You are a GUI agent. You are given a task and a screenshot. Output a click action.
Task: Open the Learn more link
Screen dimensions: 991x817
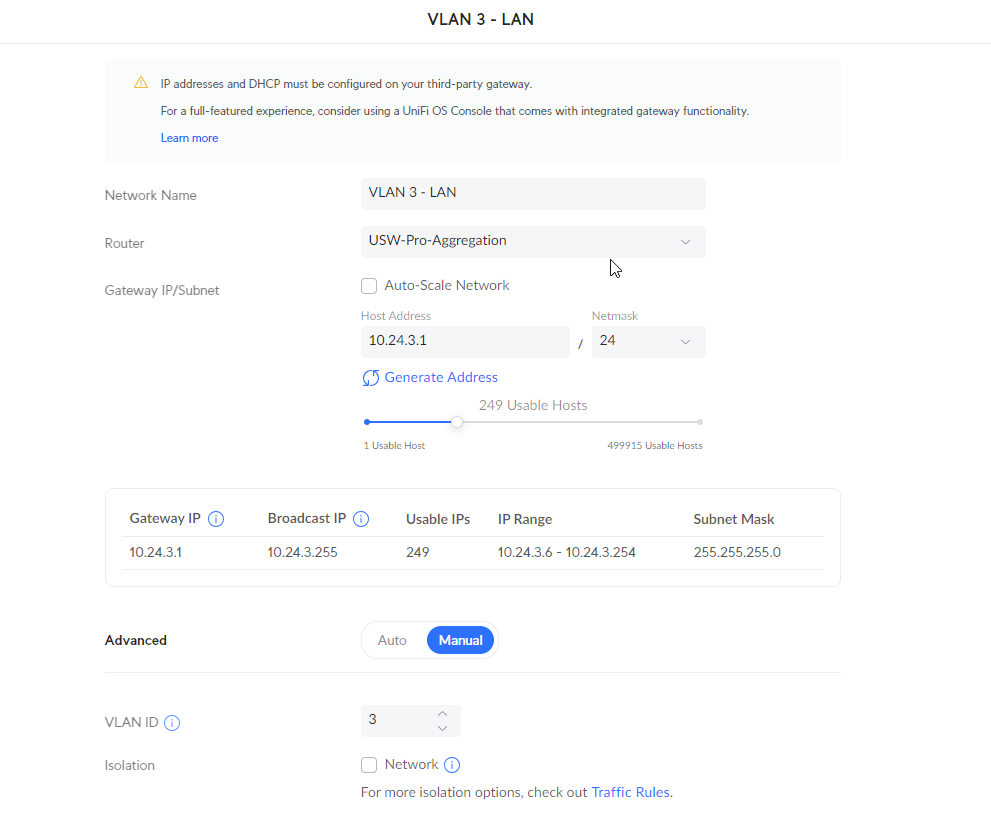[x=189, y=138]
